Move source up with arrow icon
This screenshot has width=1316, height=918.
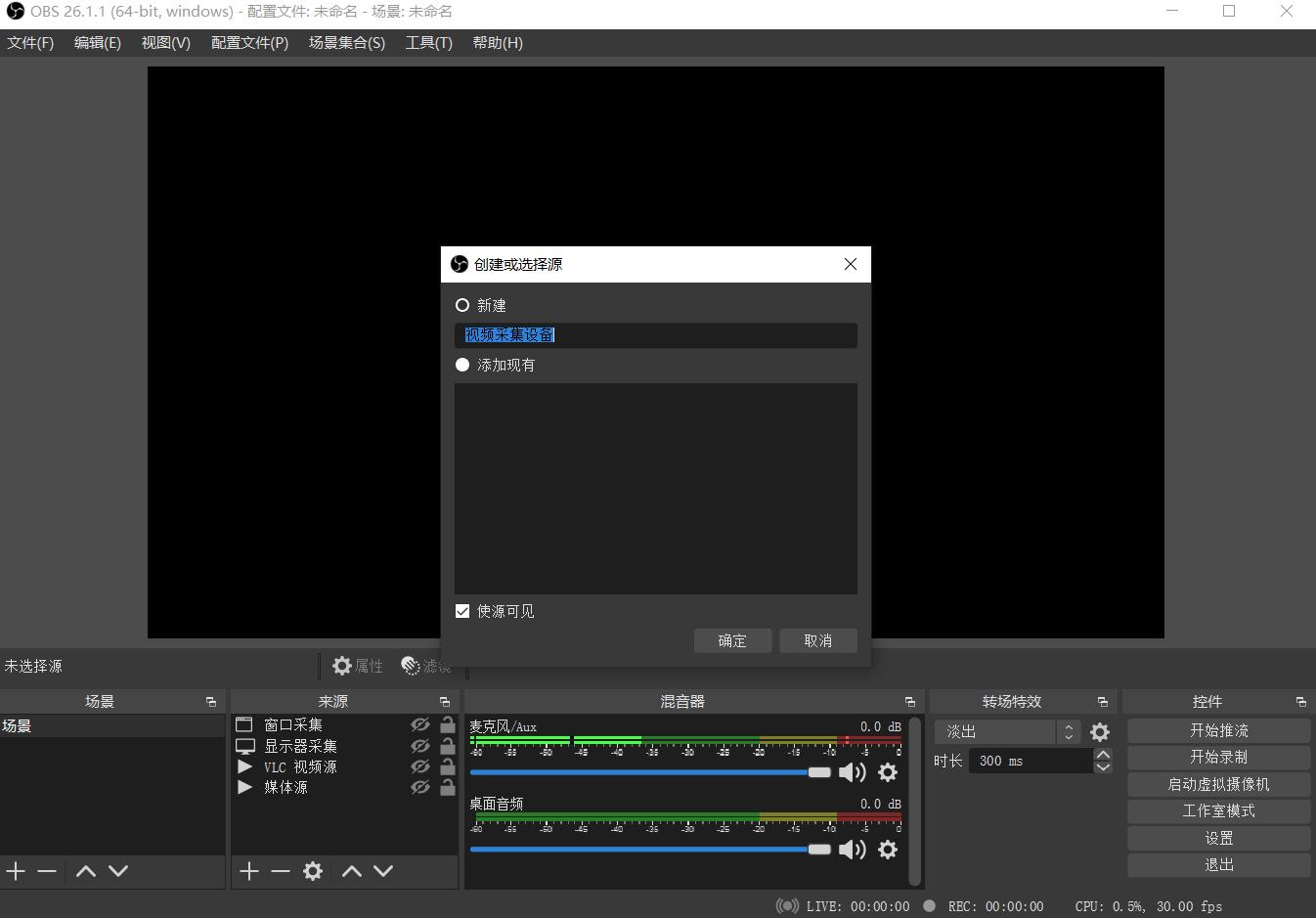coord(352,871)
